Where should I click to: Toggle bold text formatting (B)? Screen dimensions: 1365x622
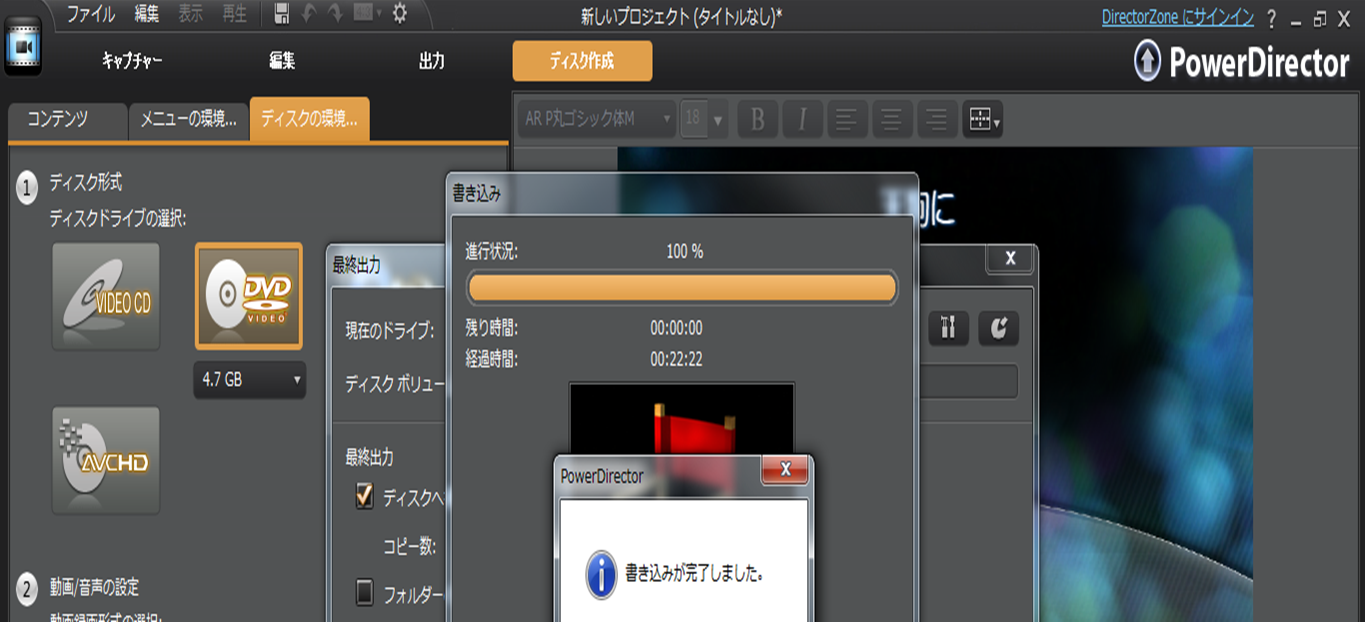click(758, 120)
